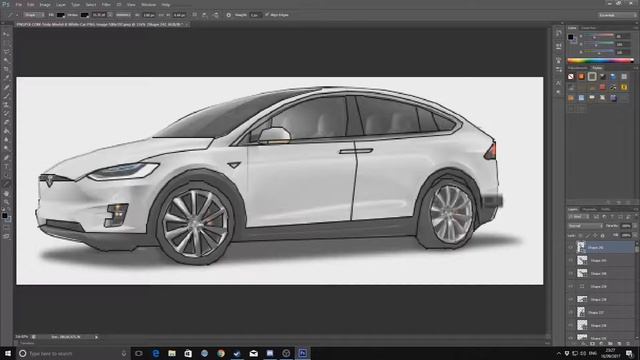
Task: Toggle visibility of Shape 236 layer
Action: [571, 326]
